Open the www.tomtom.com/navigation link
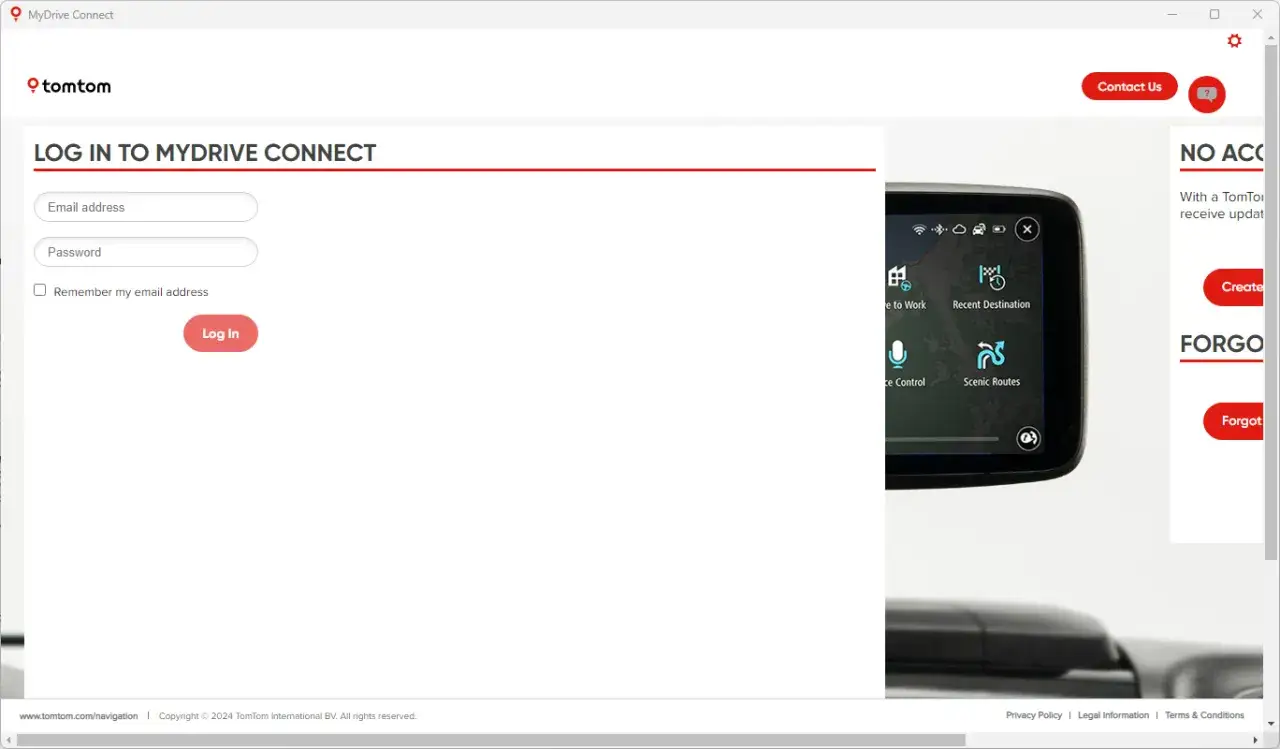The width and height of the screenshot is (1280, 749). pos(79,716)
